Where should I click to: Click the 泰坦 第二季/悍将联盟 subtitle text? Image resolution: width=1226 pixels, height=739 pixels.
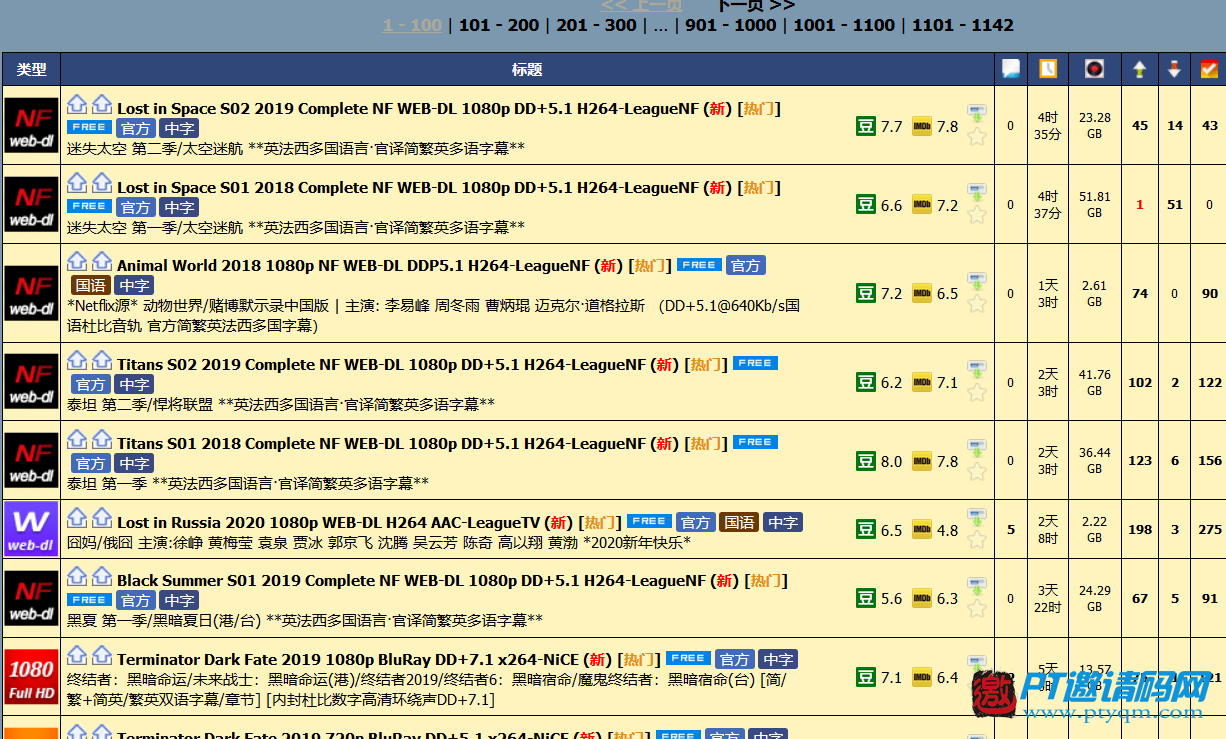[140, 405]
